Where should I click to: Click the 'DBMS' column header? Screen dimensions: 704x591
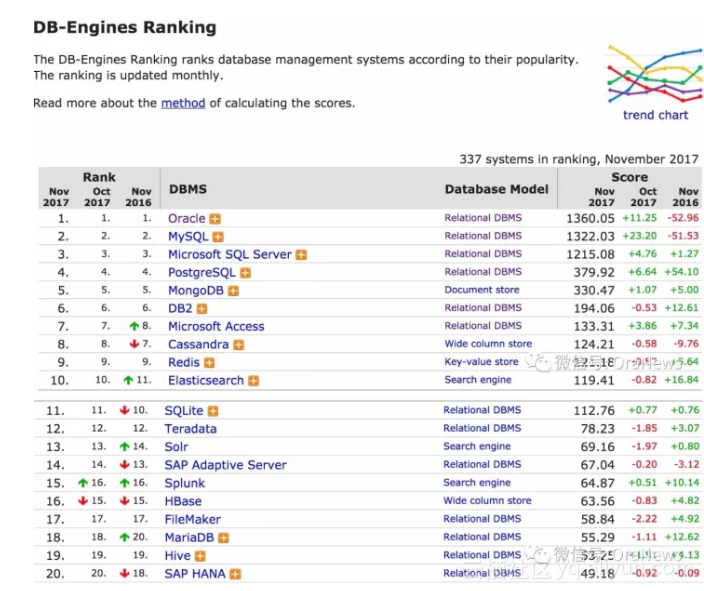188,189
